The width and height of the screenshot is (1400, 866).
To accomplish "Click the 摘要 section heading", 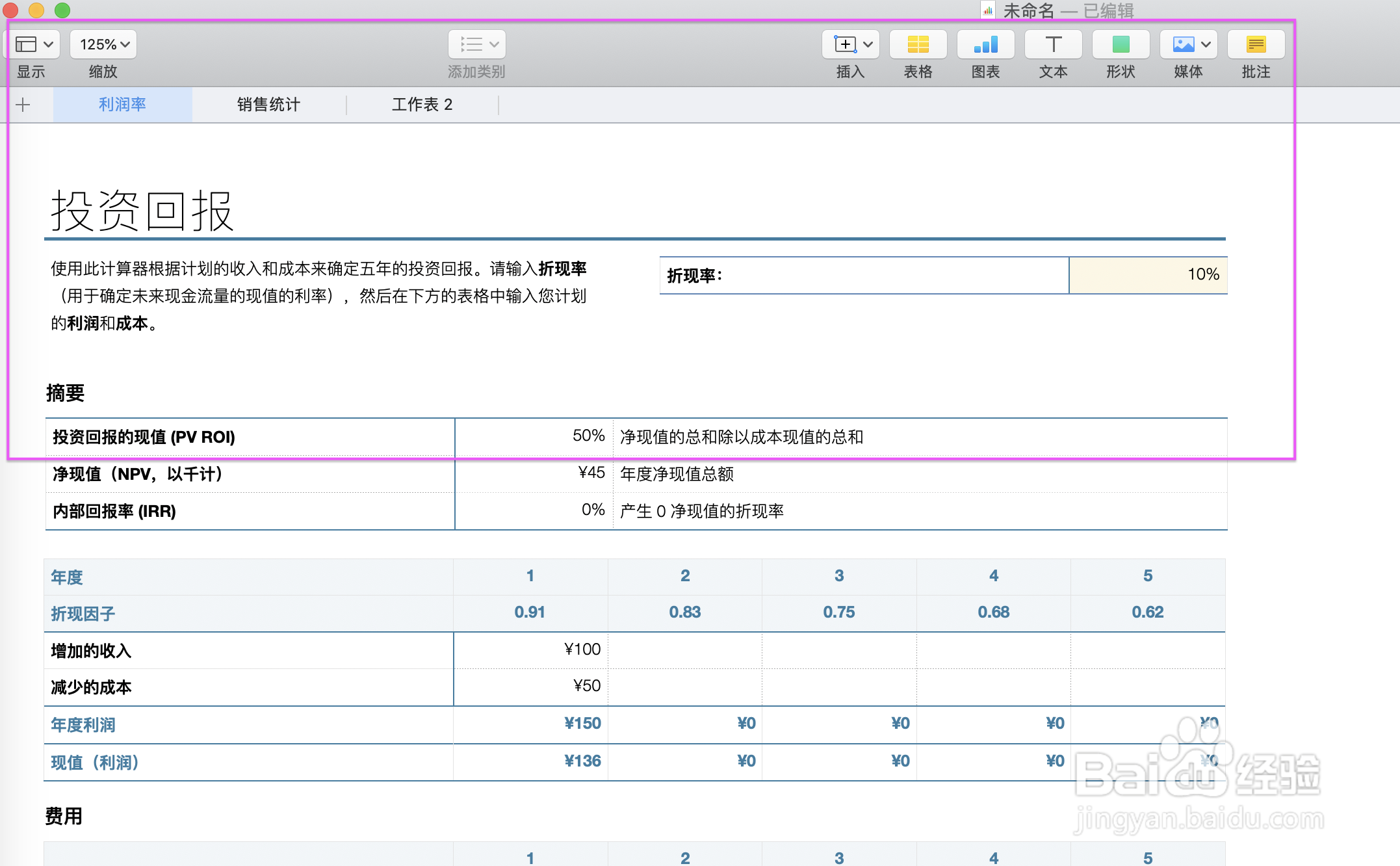I will tap(65, 393).
